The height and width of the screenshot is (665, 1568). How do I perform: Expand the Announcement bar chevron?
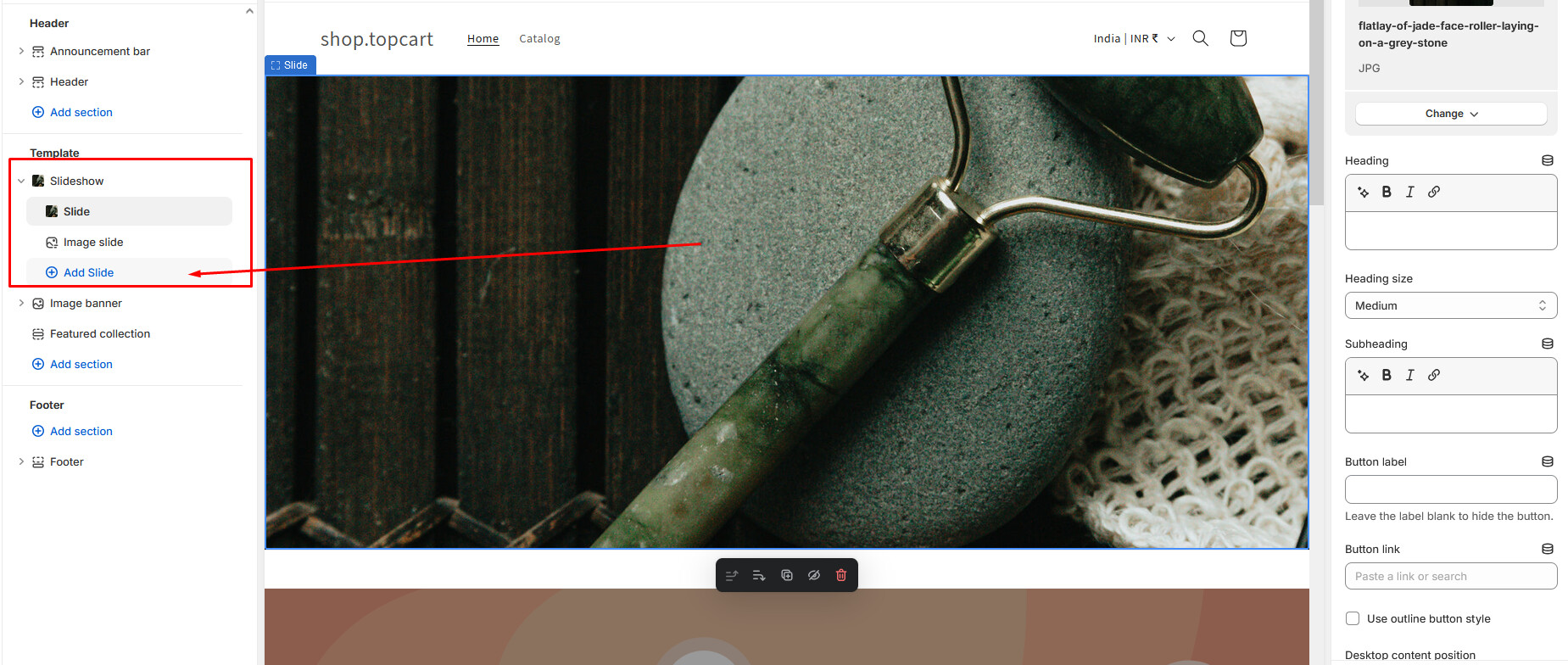coord(21,52)
